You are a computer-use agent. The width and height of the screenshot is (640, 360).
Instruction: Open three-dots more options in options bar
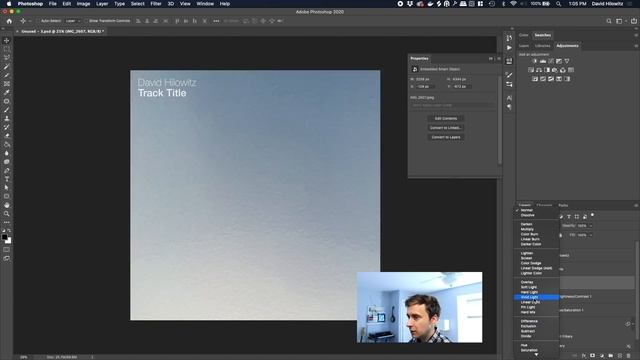pos(216,21)
